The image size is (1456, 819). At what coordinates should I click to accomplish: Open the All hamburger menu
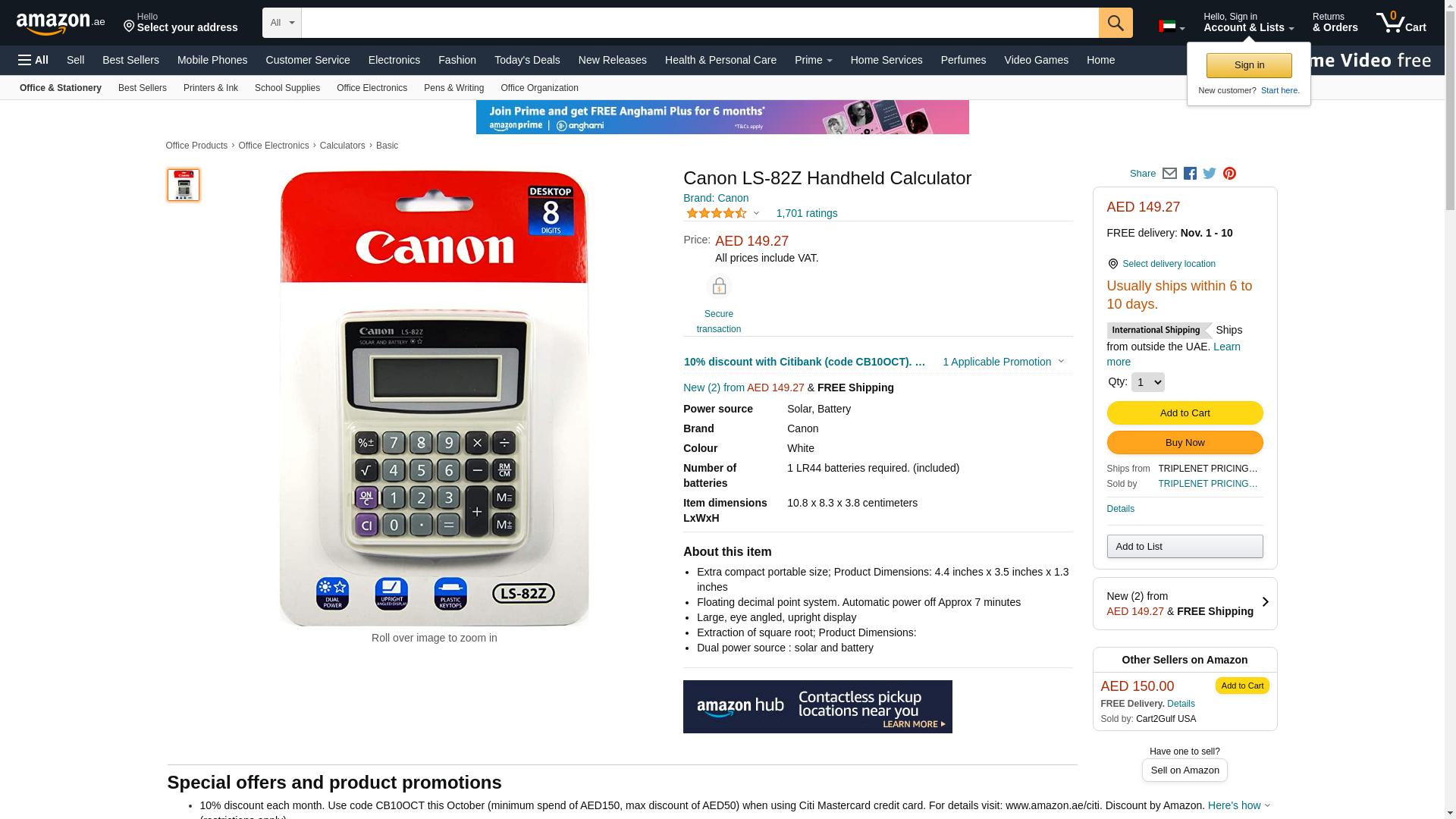33,60
